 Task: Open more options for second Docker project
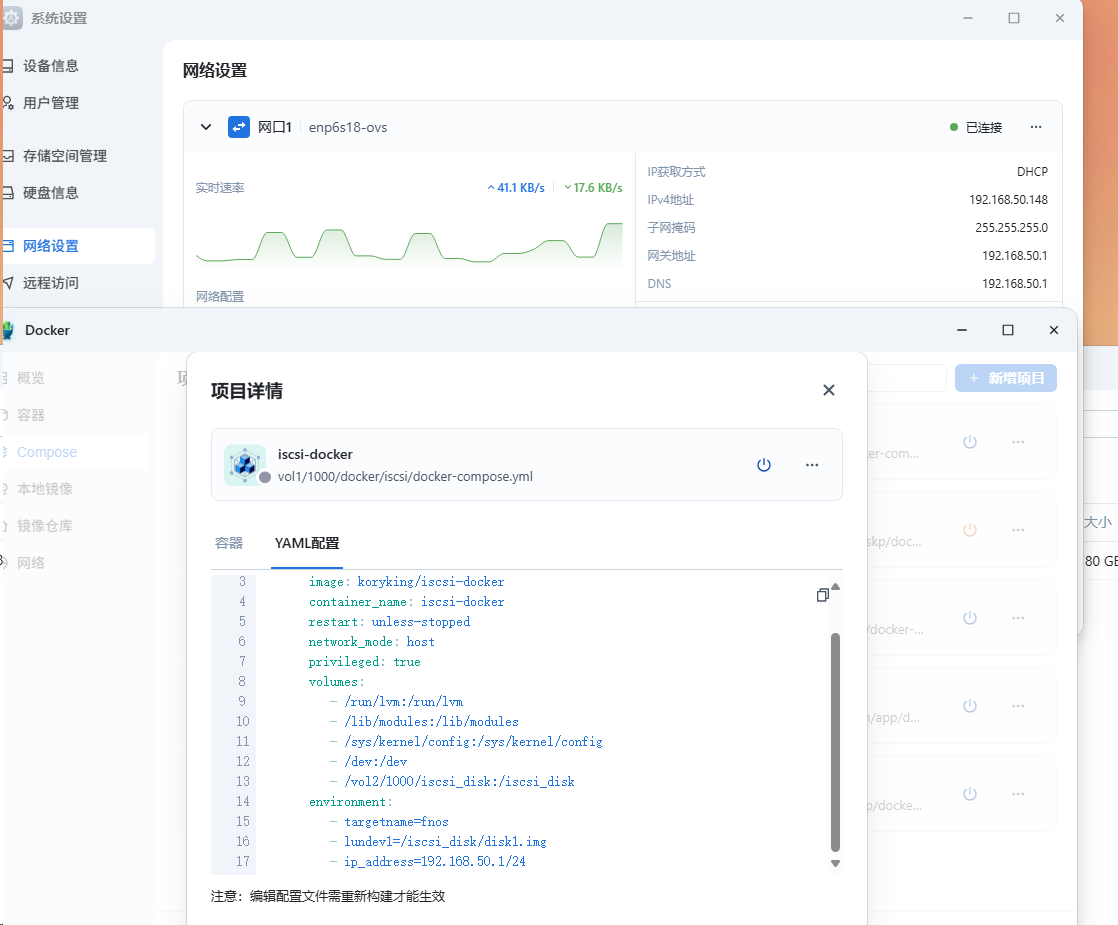click(x=1018, y=530)
